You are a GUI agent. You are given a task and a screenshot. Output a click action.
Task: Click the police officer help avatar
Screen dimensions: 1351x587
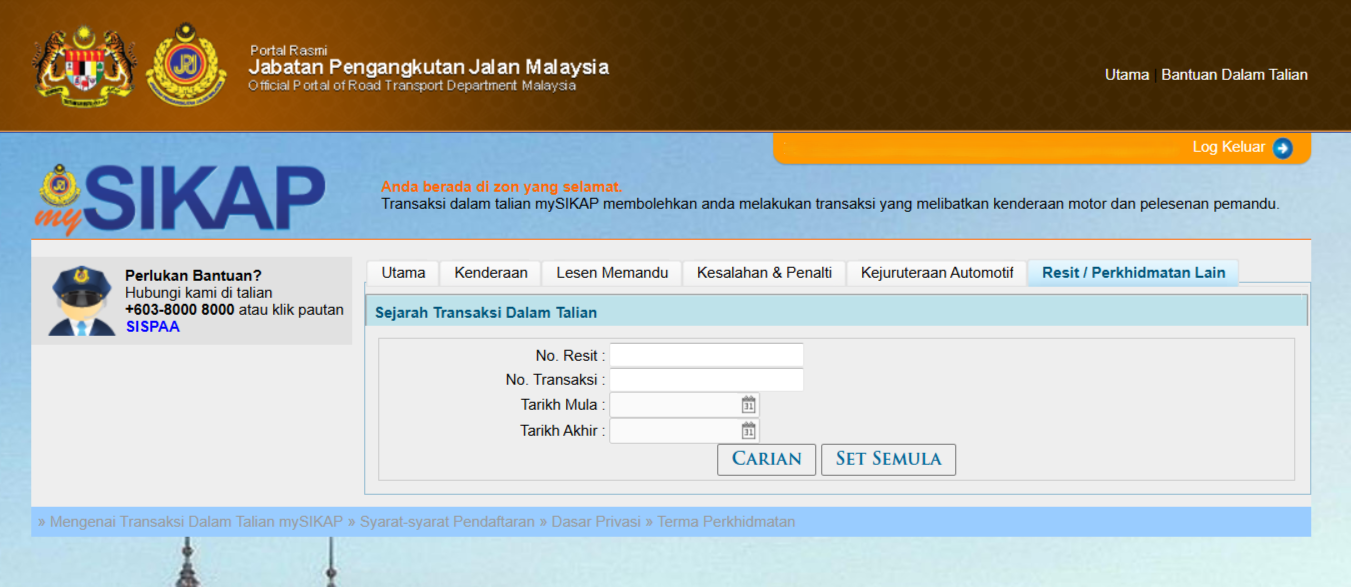81,301
